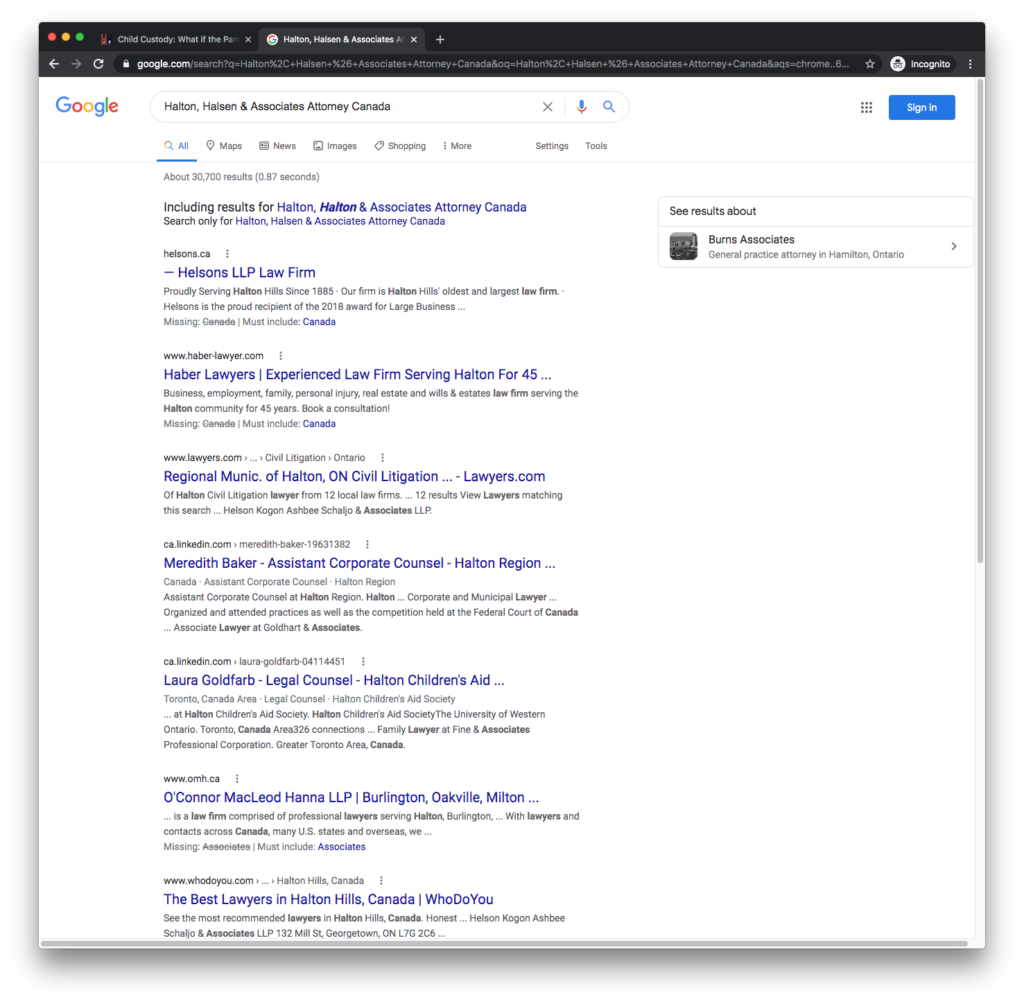1024x1004 pixels.
Task: Bookmark this page with the star icon
Action: pyautogui.click(x=870, y=64)
